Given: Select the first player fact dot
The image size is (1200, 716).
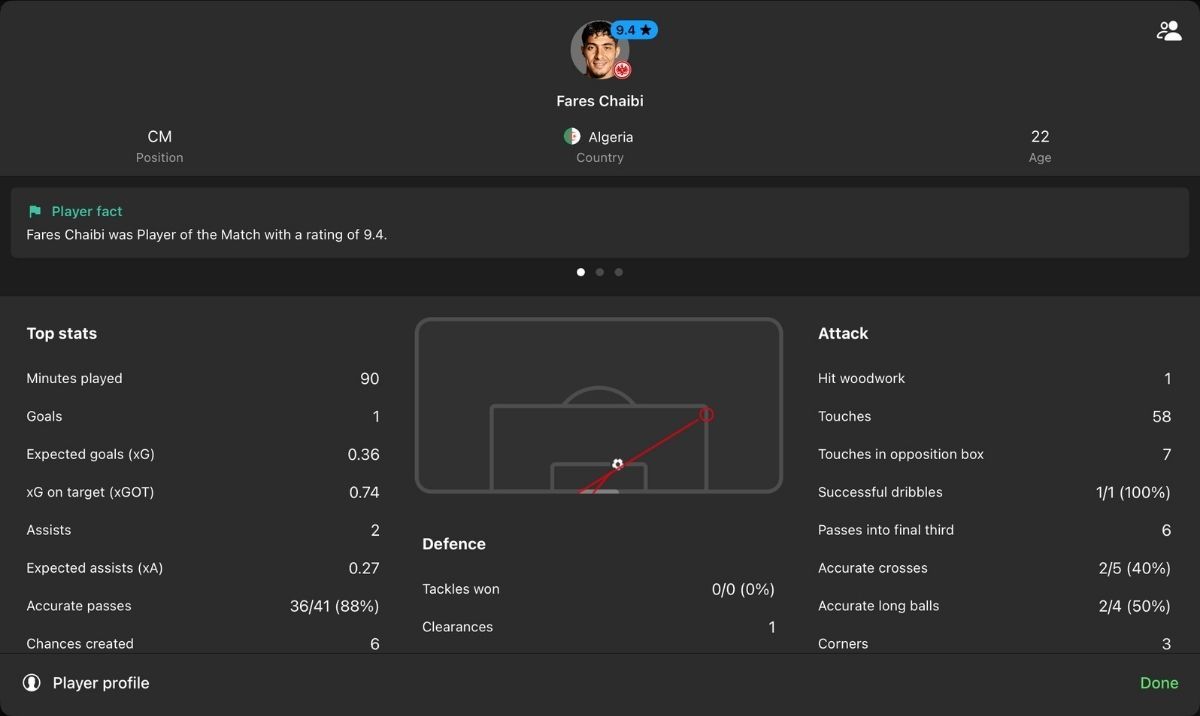Looking at the screenshot, I should (x=581, y=272).
